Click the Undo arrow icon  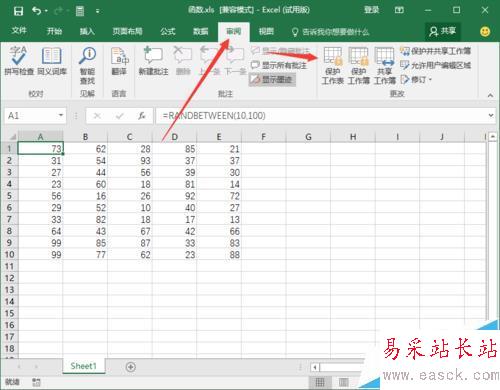coord(37,11)
